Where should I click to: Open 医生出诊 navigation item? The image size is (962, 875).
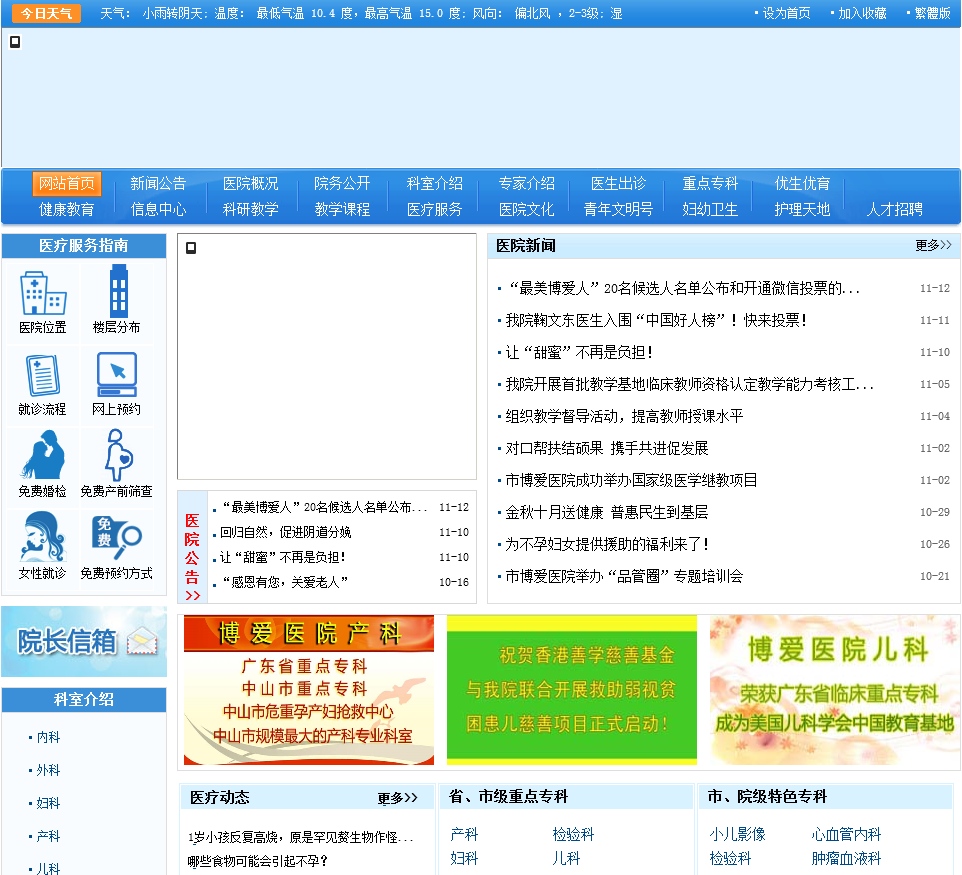618,183
